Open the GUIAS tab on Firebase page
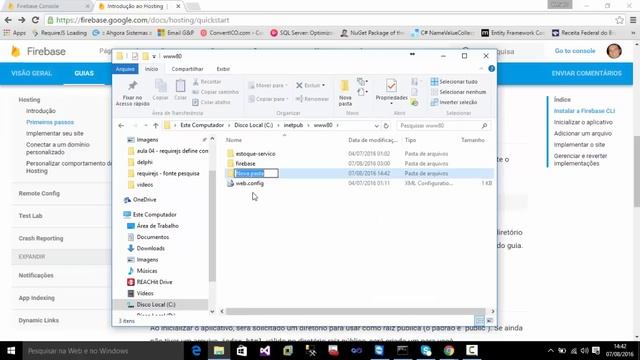The height and width of the screenshot is (360, 640). 84,73
